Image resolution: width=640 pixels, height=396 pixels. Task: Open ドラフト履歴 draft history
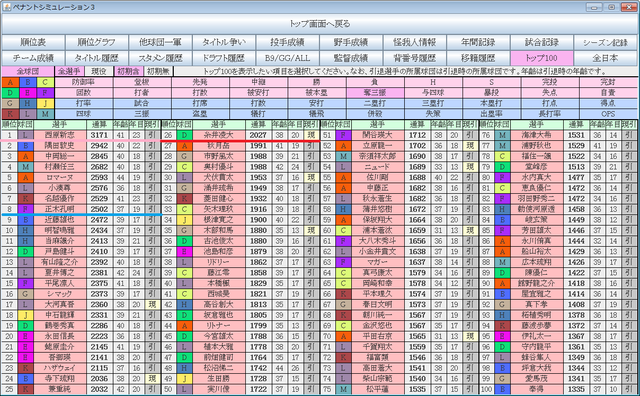[224, 58]
